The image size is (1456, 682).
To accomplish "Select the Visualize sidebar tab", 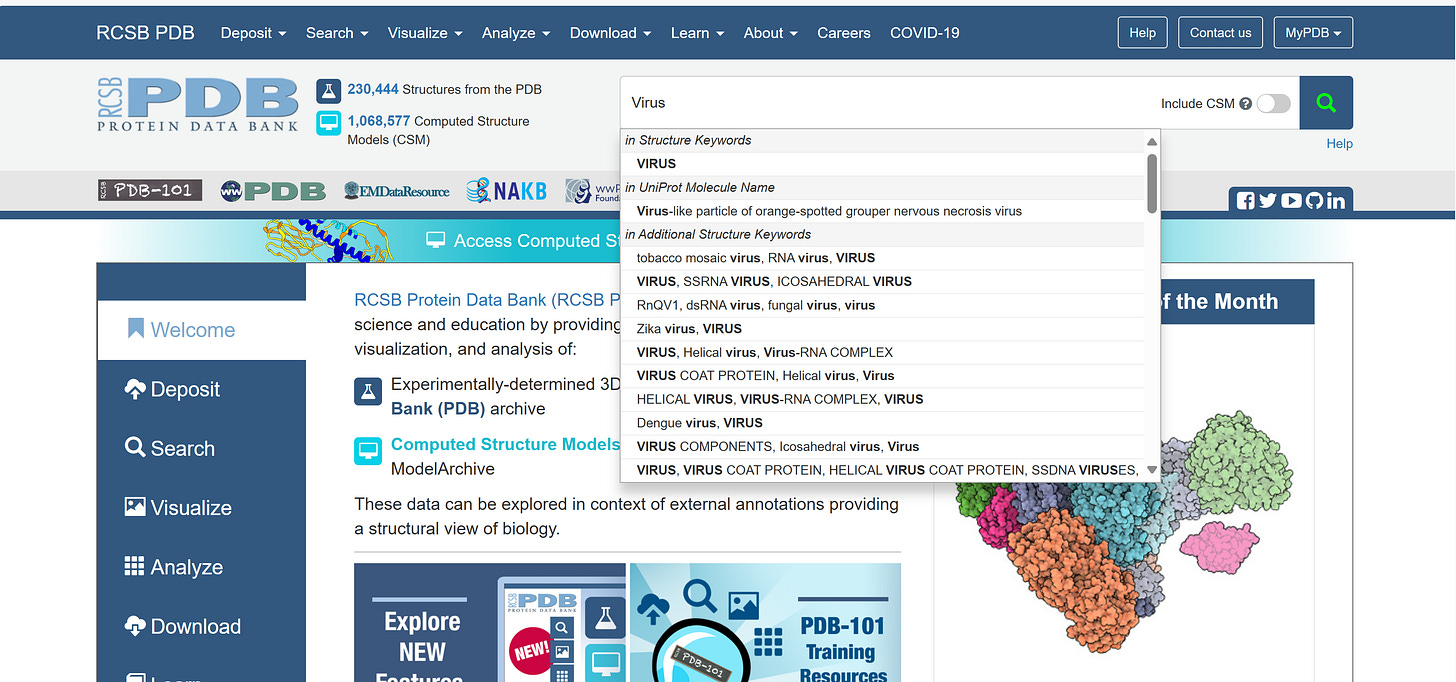I will point(201,507).
